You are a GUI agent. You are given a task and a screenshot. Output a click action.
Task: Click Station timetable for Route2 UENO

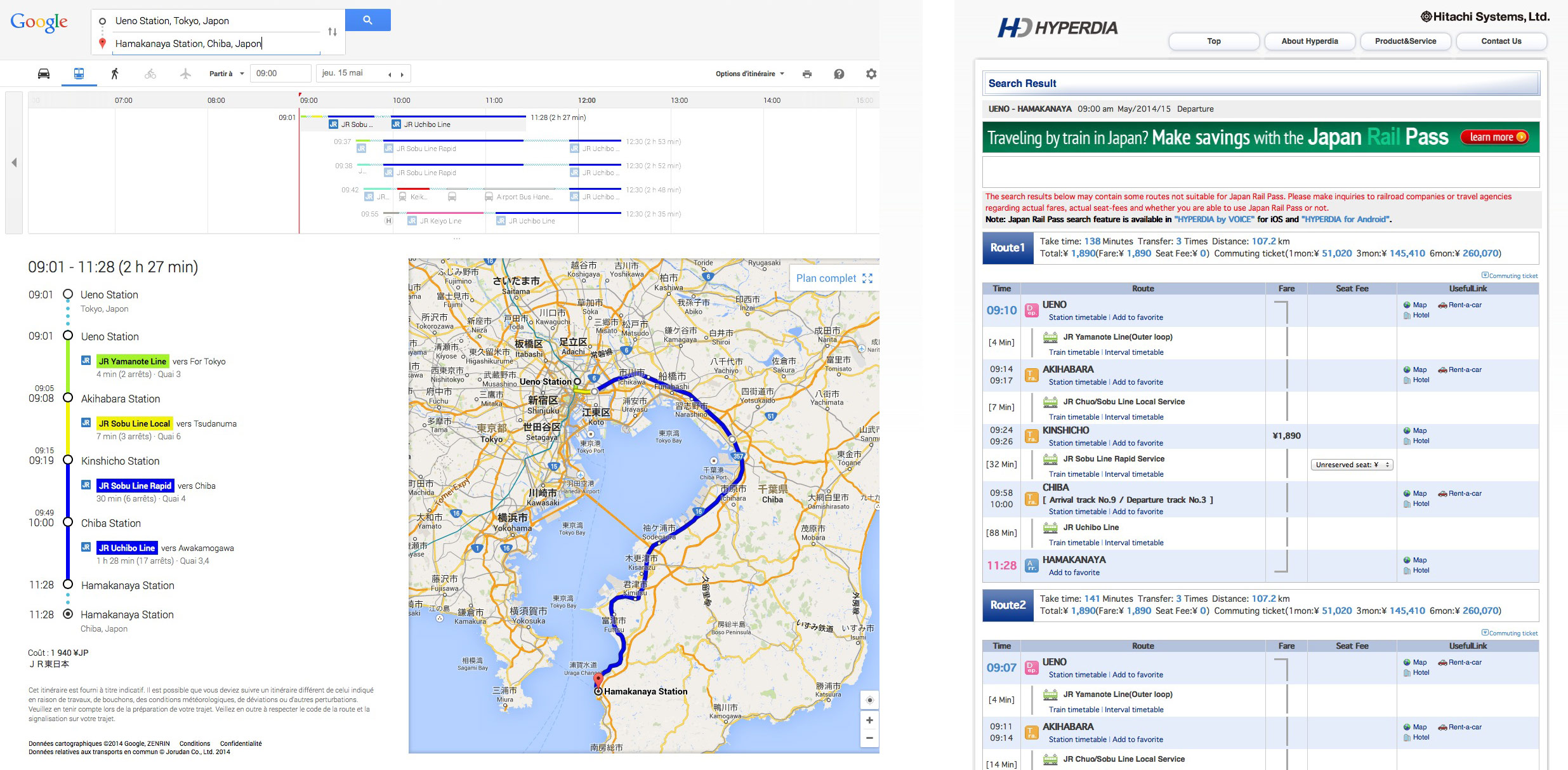click(x=1077, y=675)
